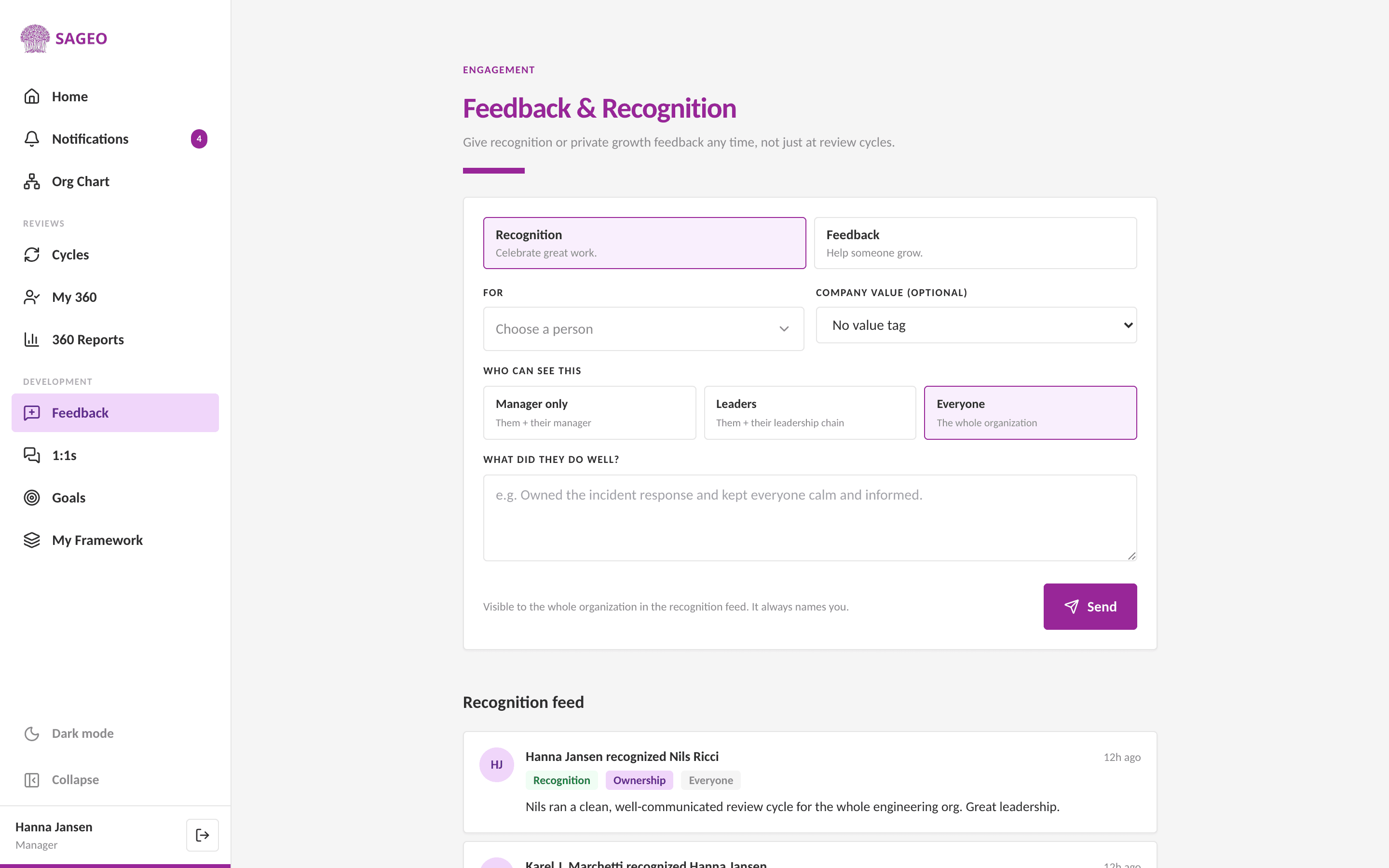Screen dimensions: 1389x868
Task: Focus the What did they do well textarea
Action: click(x=810, y=518)
